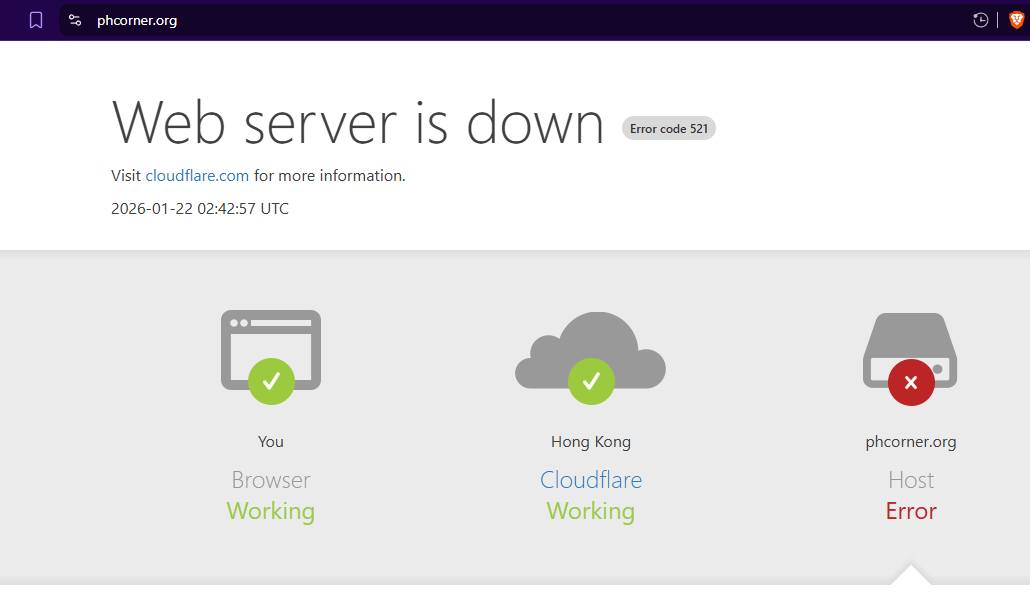Viewport: 1030px width, 593px height.
Task: Click the phcorner.org address bar text
Action: [137, 20]
